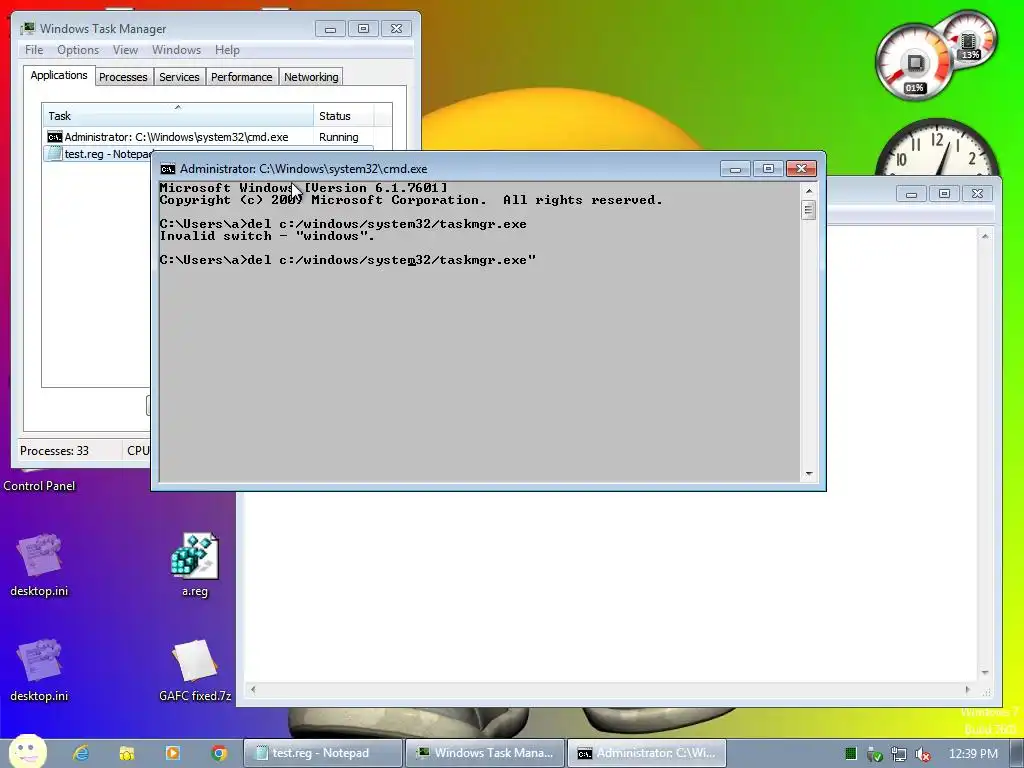Click the cmd window title bar icon
Image resolution: width=1024 pixels, height=768 pixels.
pos(168,169)
